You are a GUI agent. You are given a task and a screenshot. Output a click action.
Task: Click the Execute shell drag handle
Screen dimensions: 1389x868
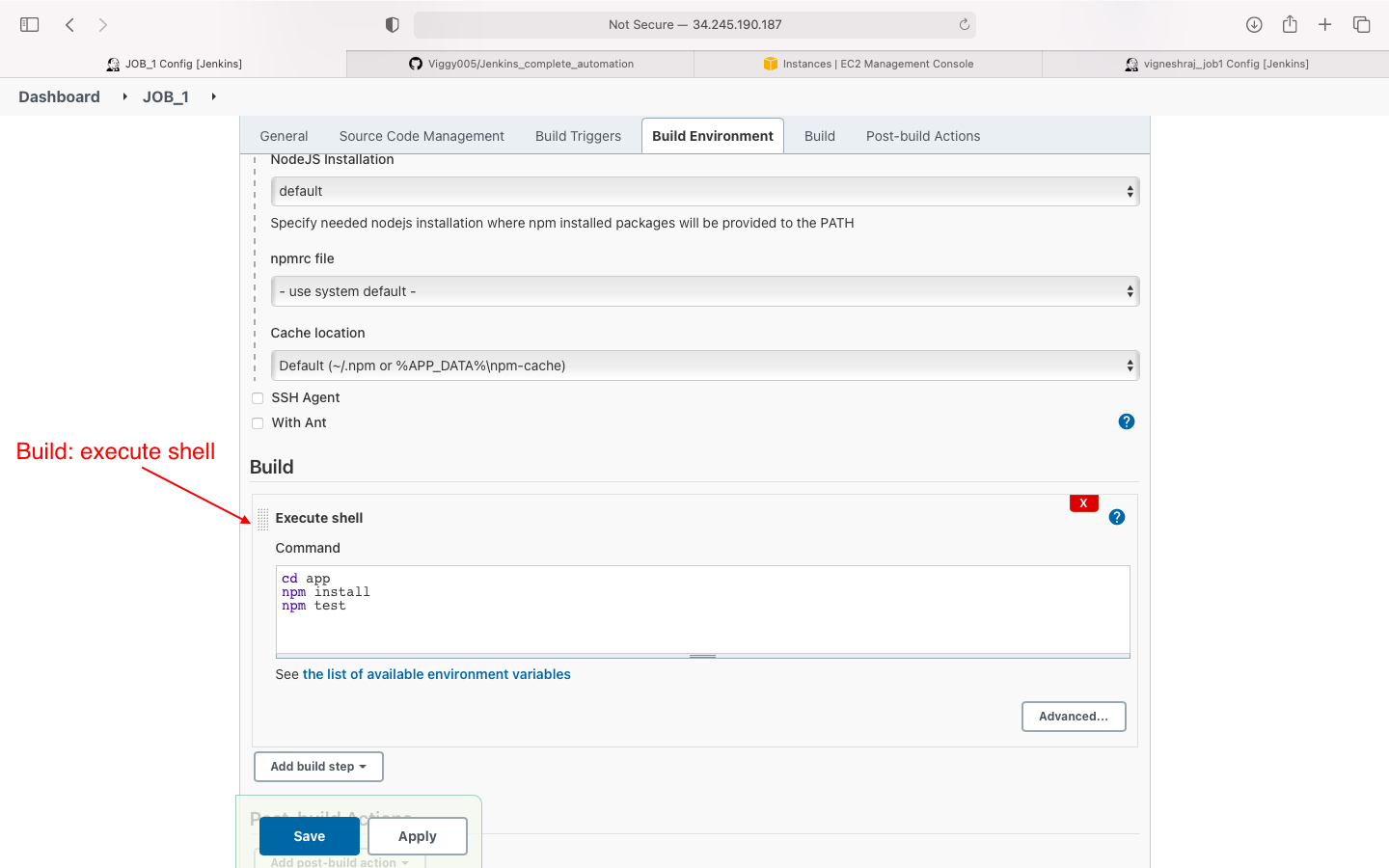263,519
